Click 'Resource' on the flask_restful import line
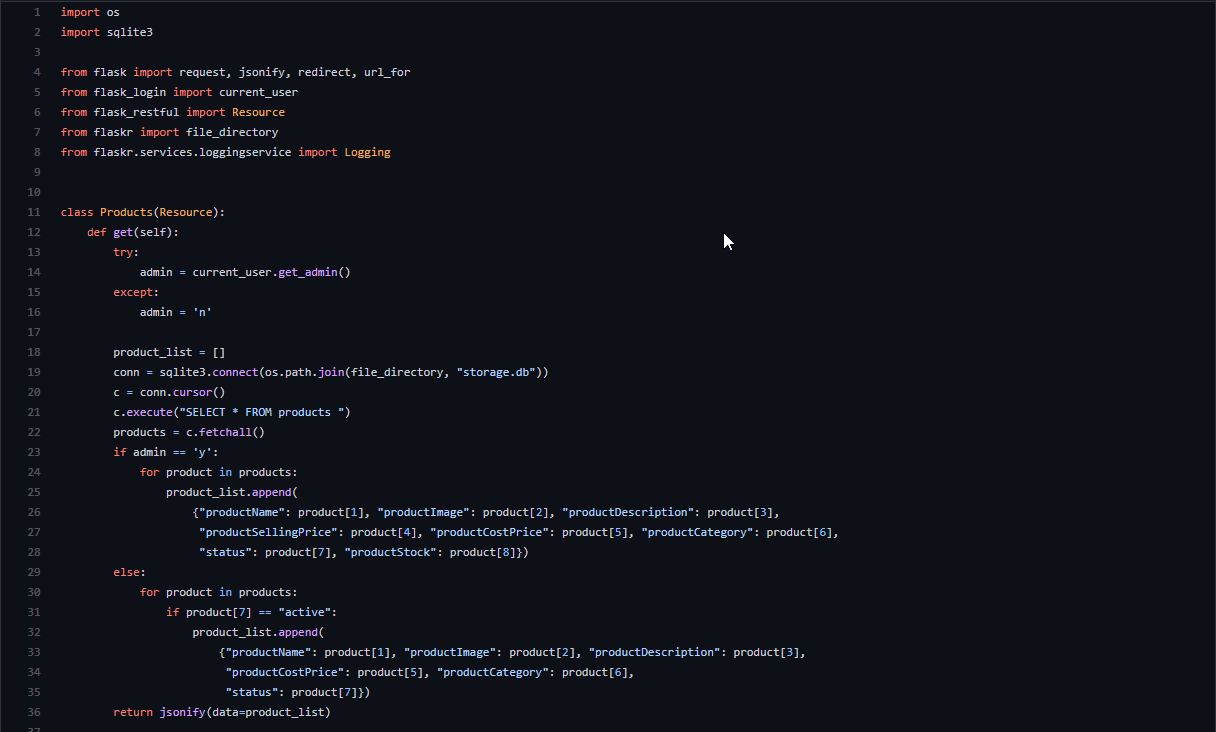Image resolution: width=1216 pixels, height=732 pixels. point(259,112)
